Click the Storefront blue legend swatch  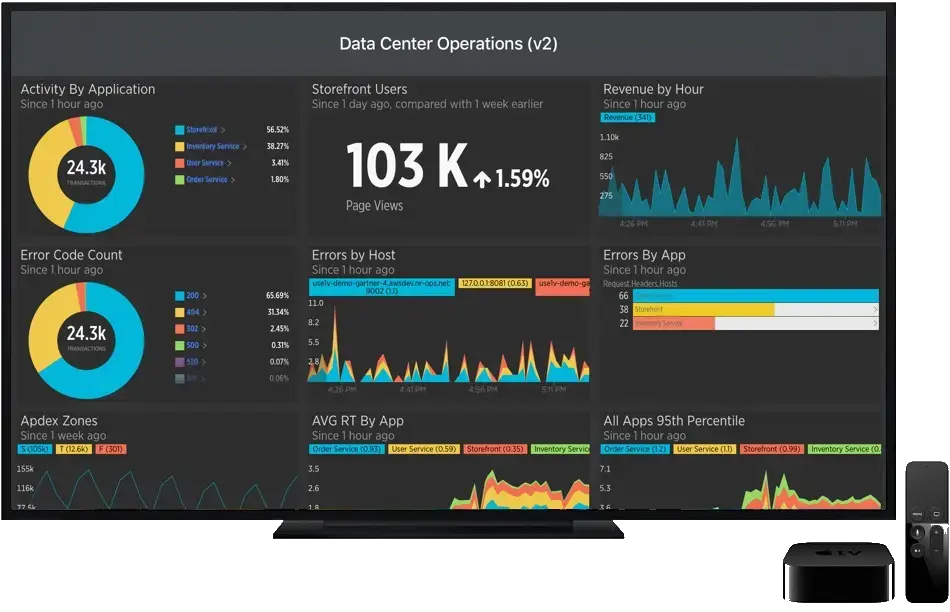pos(179,130)
